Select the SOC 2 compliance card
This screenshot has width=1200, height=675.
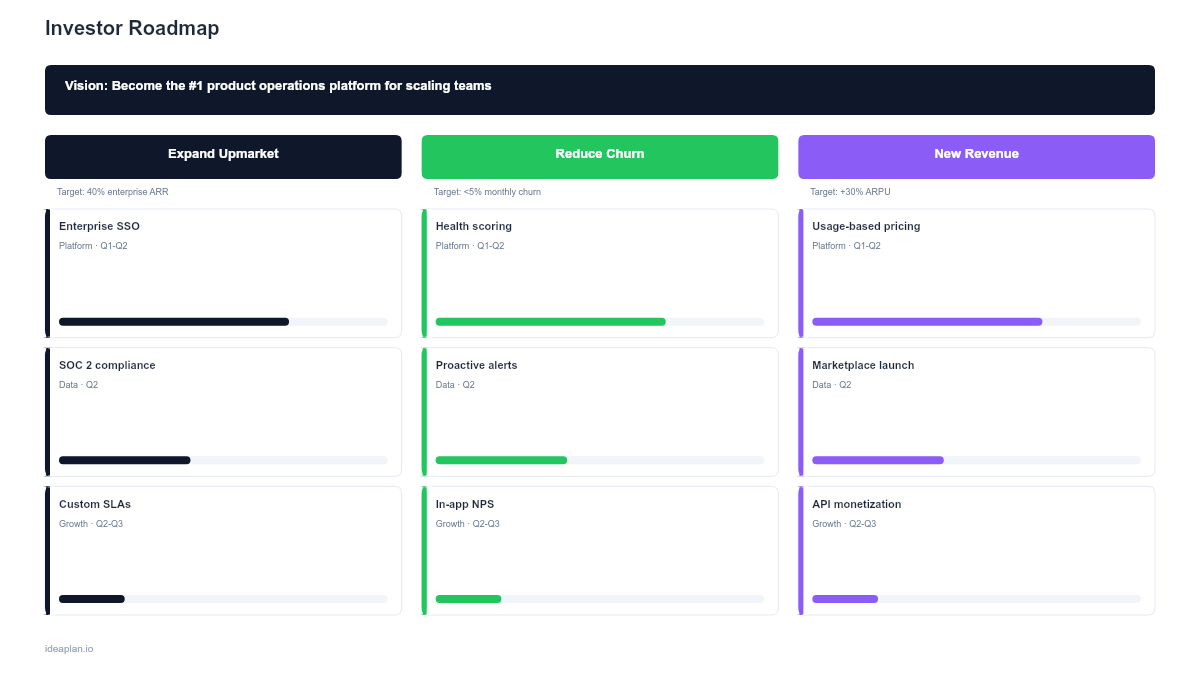(x=222, y=411)
